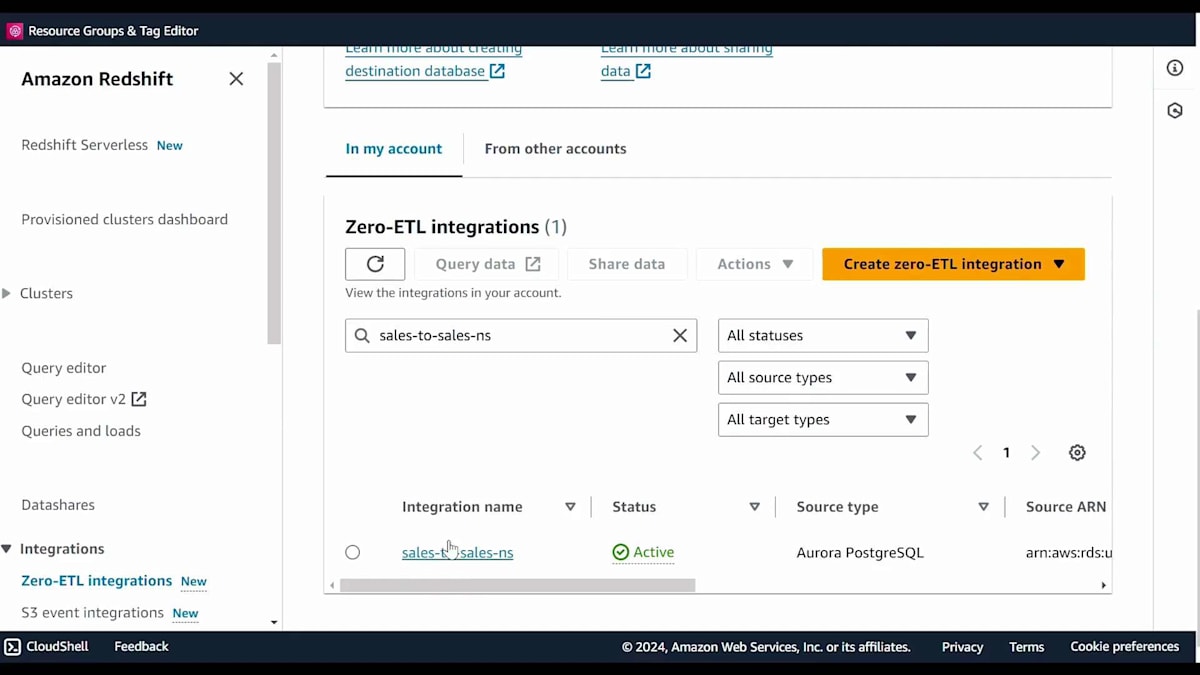Click the sidebar vertical scrollbar thumb
1200x675 pixels.
(274, 204)
